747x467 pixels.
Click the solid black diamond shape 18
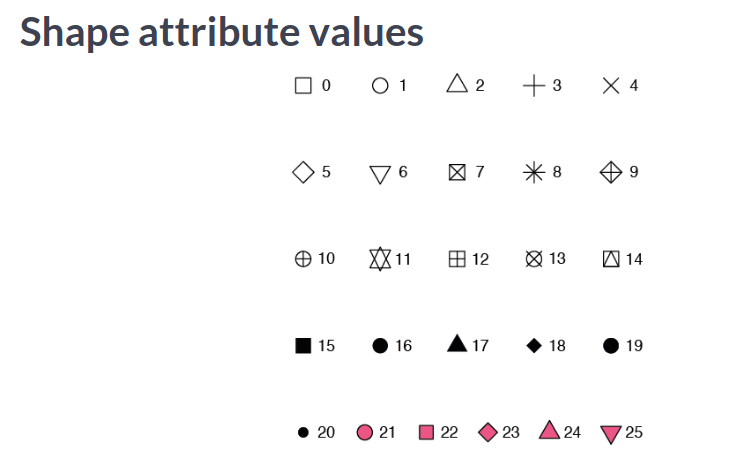click(534, 346)
